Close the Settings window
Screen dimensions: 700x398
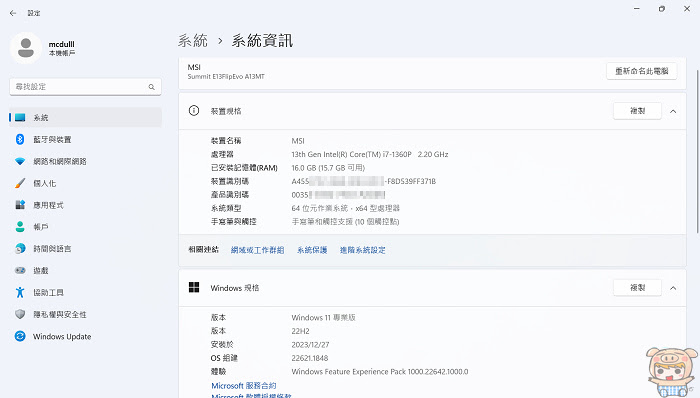tap(687, 8)
